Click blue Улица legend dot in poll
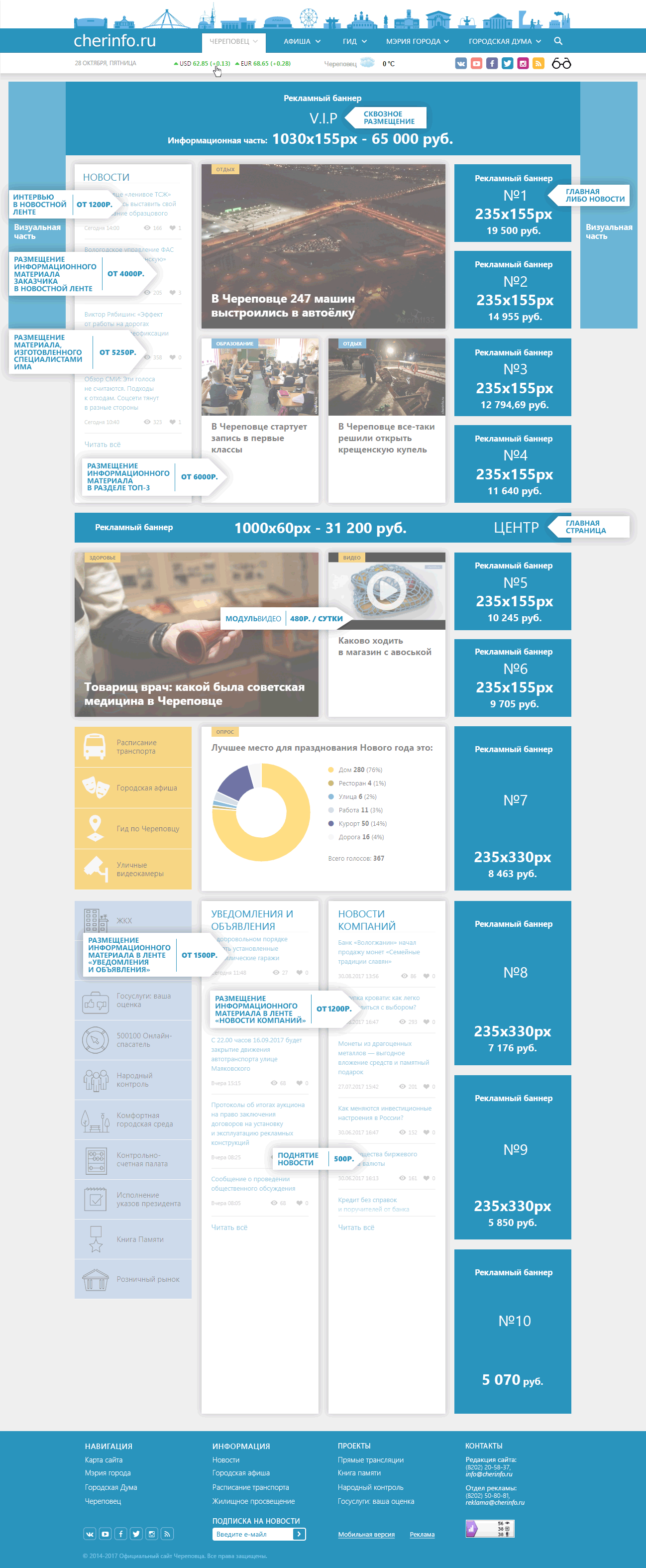 pos(331,796)
